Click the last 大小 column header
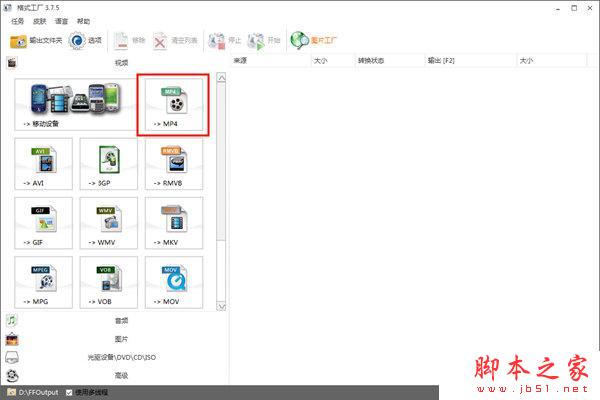Image resolution: width=600 pixels, height=400 pixels. click(x=552, y=60)
